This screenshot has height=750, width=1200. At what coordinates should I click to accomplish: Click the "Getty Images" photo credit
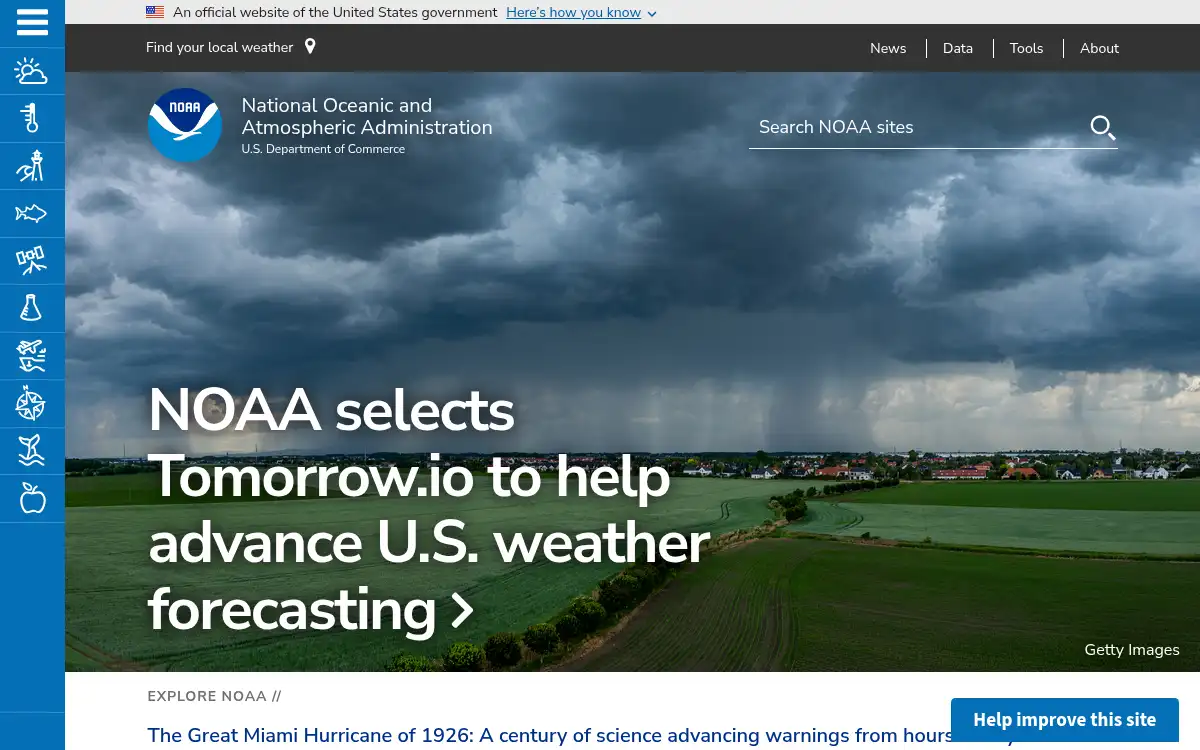pyautogui.click(x=1132, y=650)
